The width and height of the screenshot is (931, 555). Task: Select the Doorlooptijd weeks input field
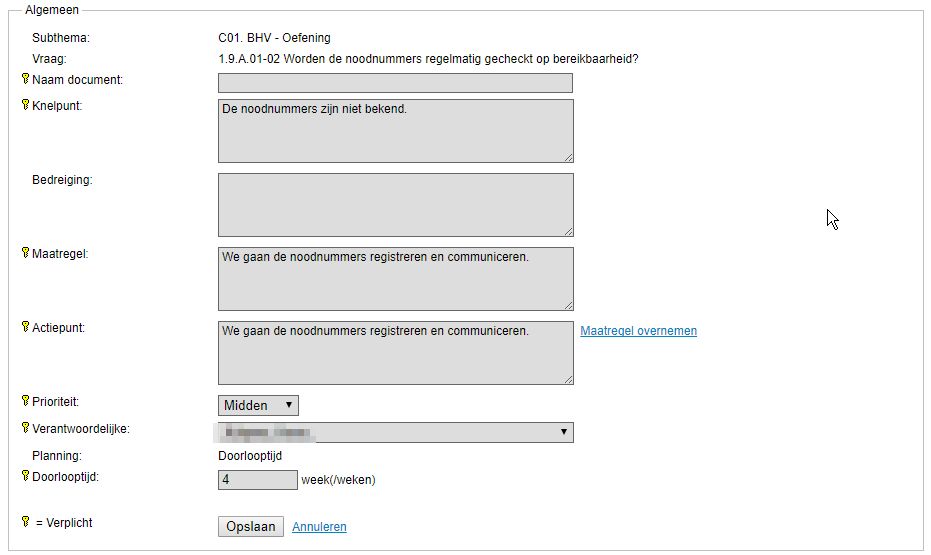pos(257,480)
